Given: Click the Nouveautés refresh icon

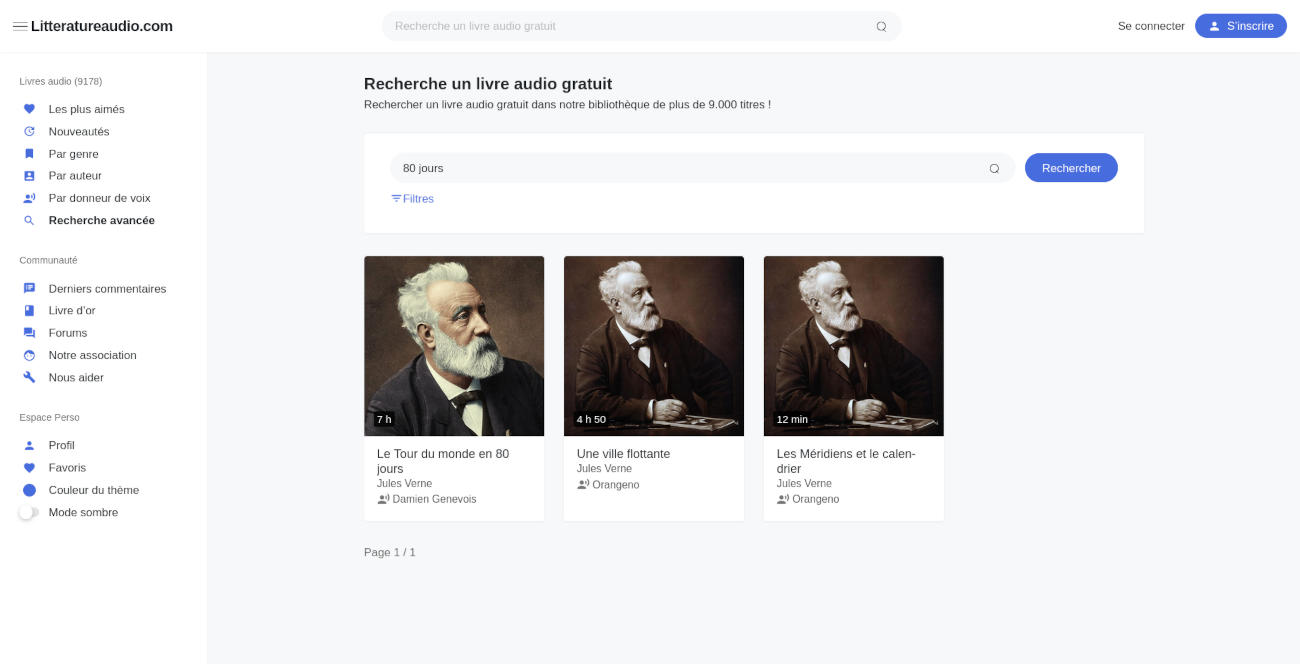Looking at the screenshot, I should tap(29, 132).
